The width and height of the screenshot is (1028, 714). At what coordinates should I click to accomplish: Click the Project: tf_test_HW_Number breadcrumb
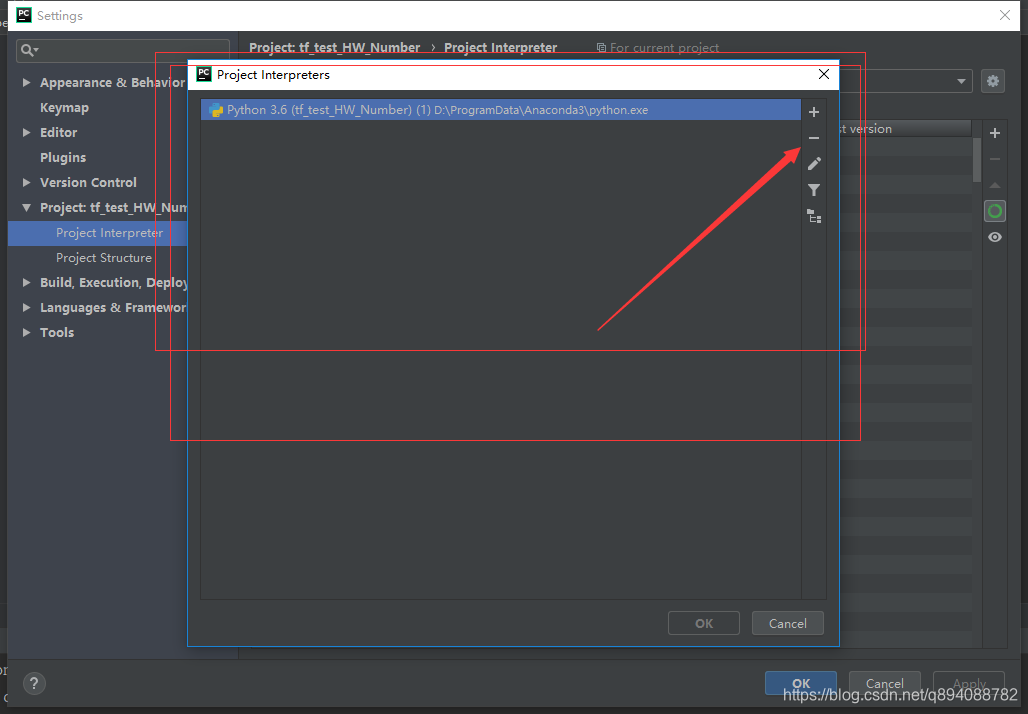pyautogui.click(x=334, y=48)
